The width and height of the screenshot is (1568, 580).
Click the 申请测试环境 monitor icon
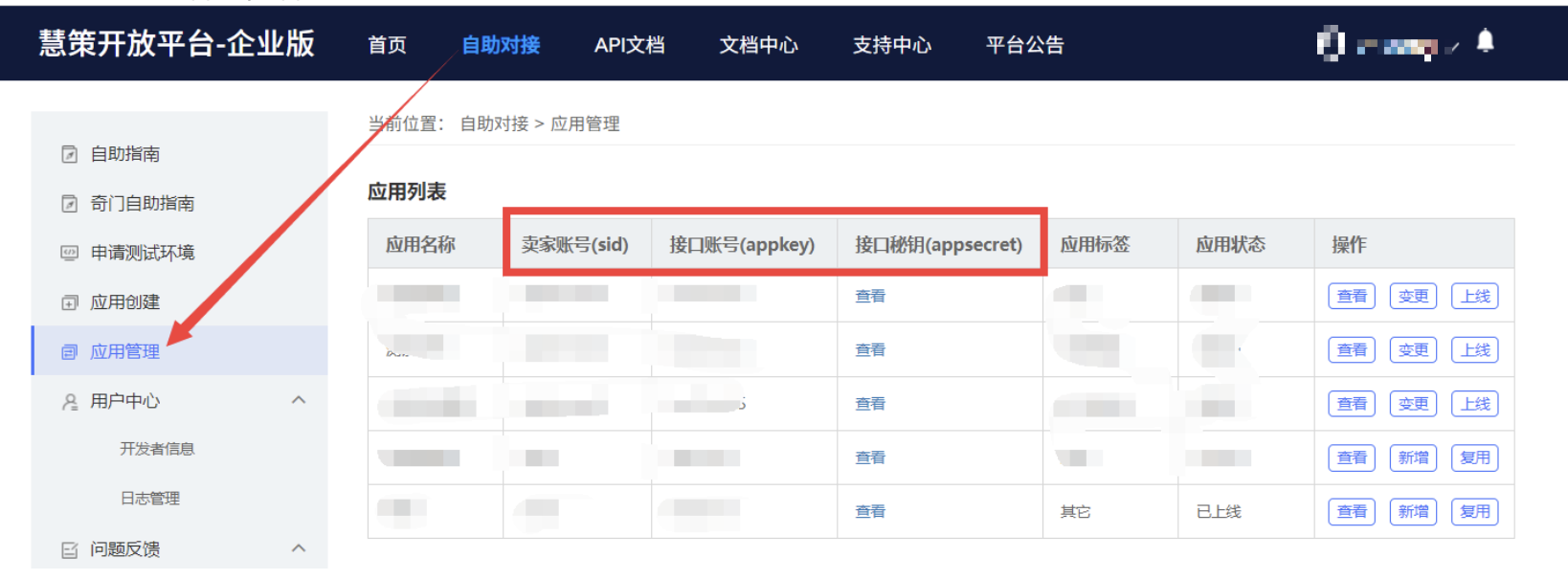point(69,253)
